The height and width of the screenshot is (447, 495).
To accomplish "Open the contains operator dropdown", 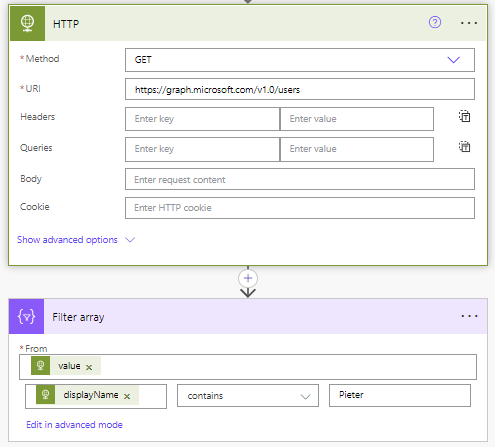I will (248, 396).
